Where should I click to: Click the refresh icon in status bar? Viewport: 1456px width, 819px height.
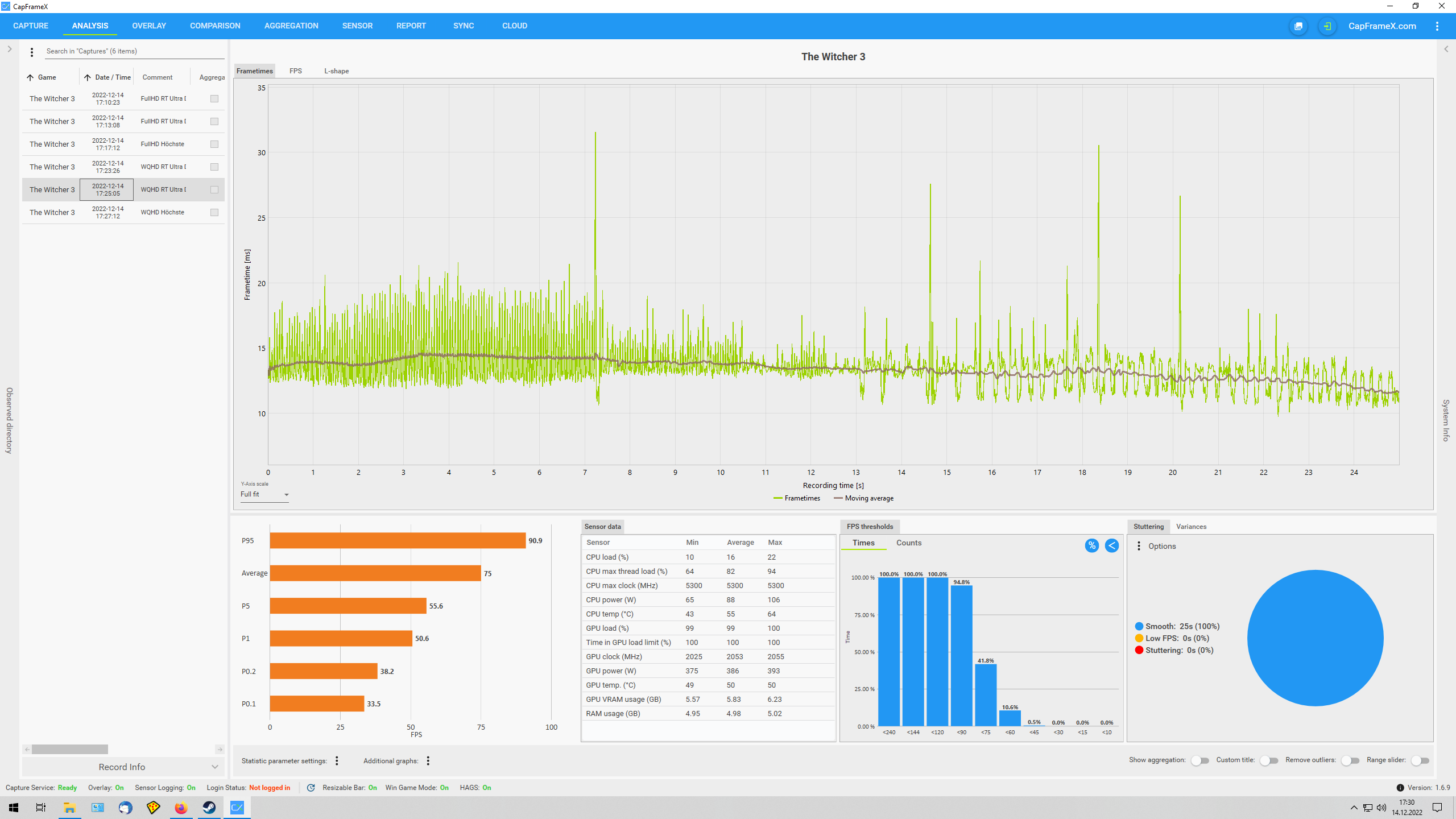pyautogui.click(x=311, y=788)
